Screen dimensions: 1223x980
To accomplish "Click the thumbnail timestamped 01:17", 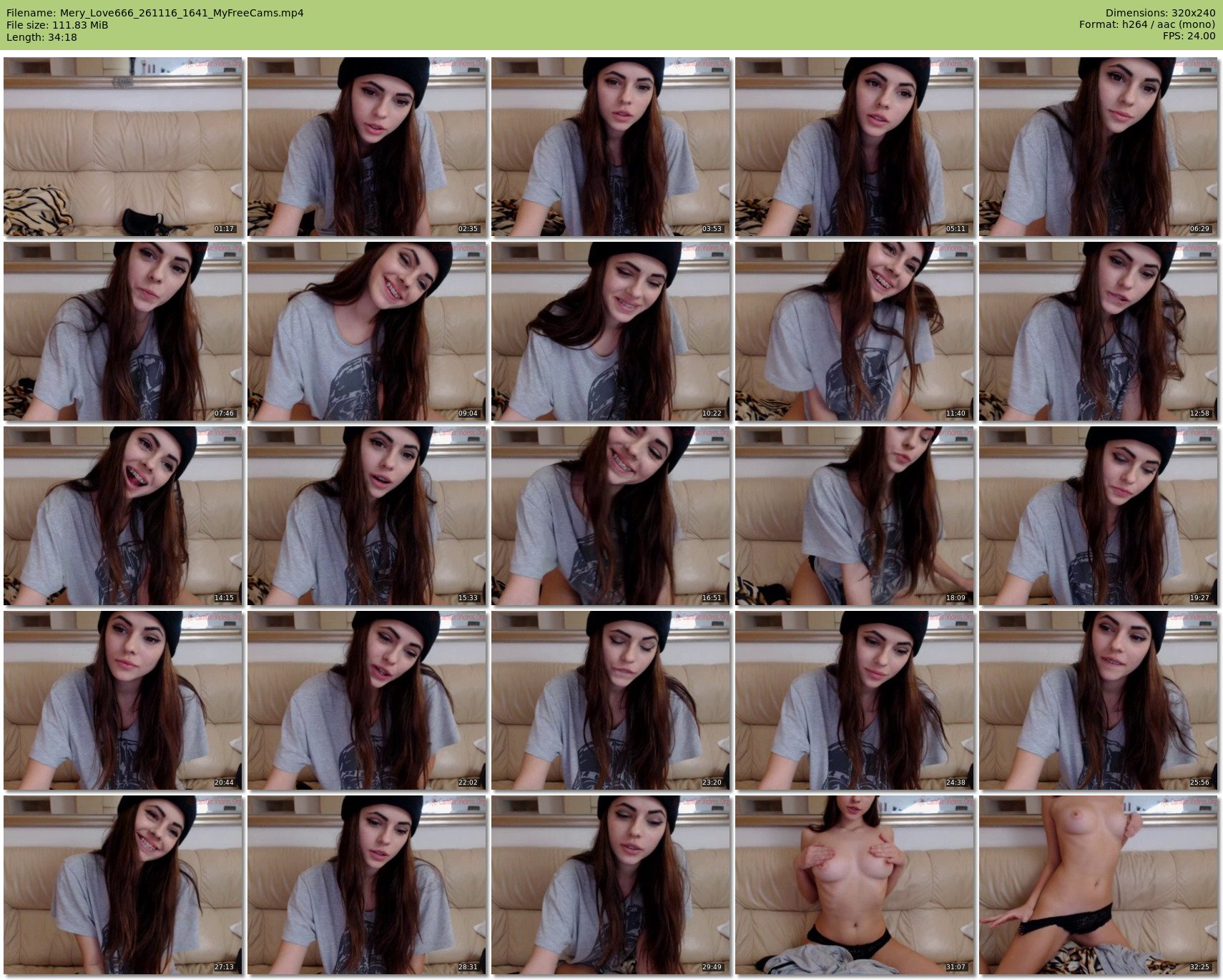I will pyautogui.click(x=122, y=147).
